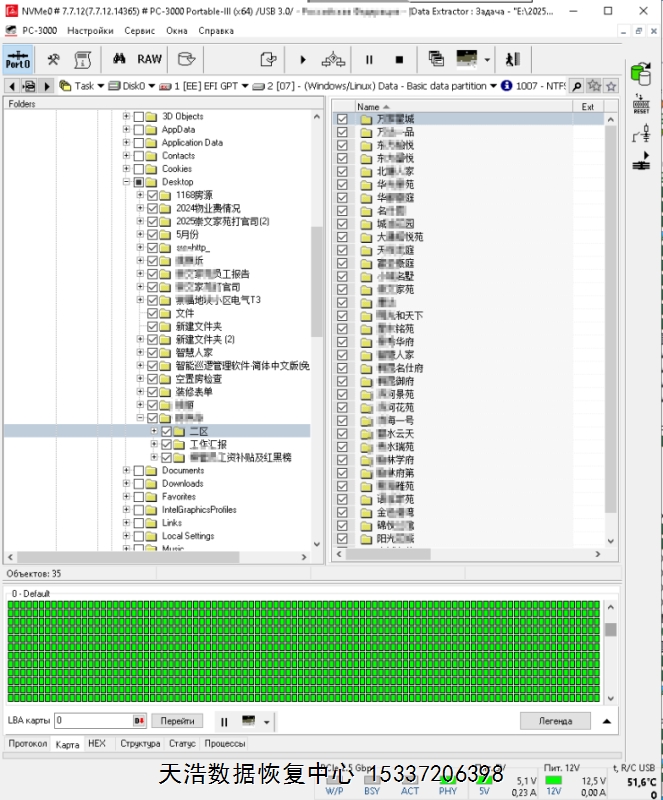Collapse the Desktop folder tree node
This screenshot has width=663, height=800.
pos(126,183)
